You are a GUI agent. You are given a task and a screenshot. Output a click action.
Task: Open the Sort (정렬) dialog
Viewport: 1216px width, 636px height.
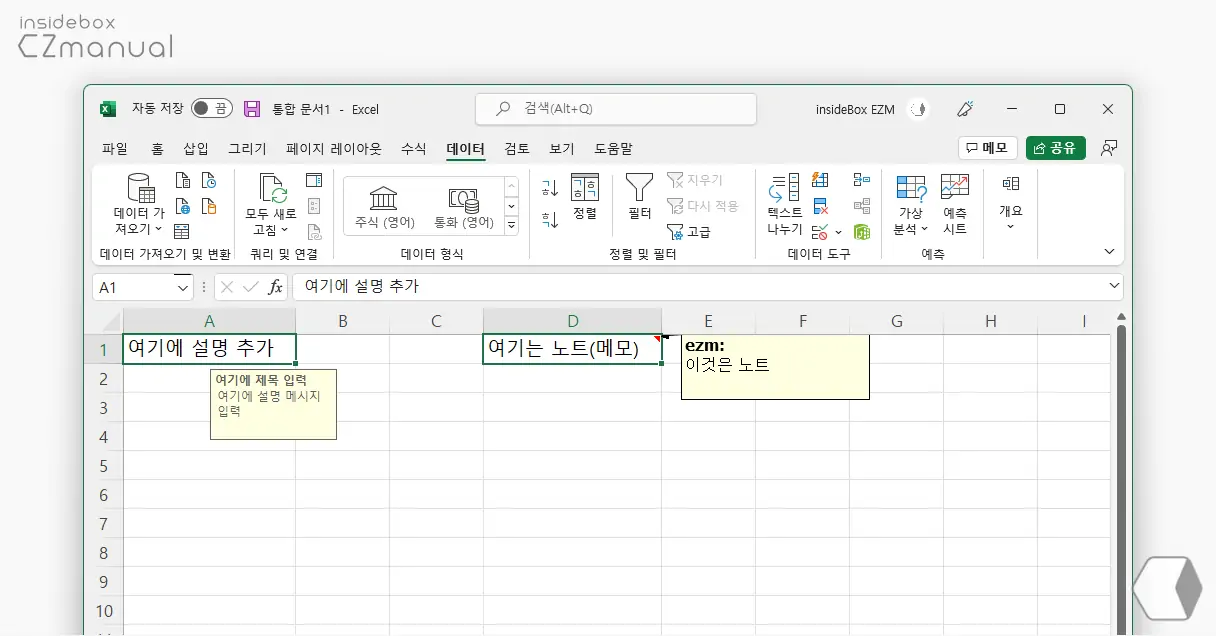pos(585,197)
